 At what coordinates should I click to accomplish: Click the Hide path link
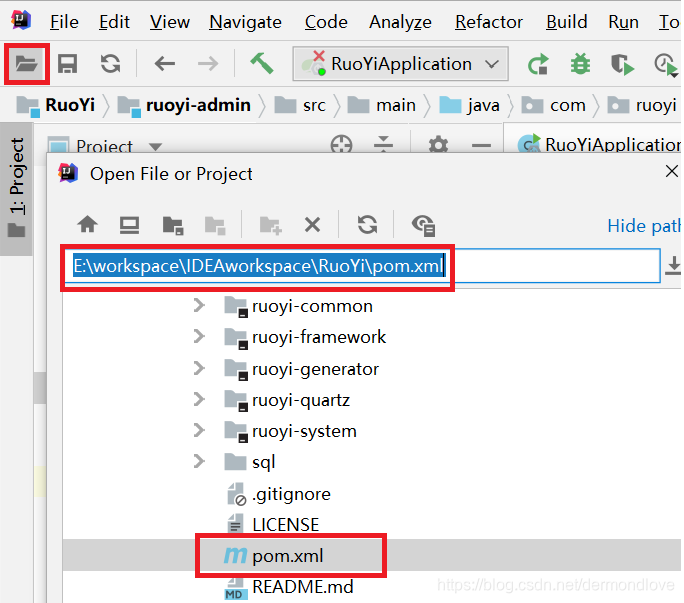coord(644,226)
